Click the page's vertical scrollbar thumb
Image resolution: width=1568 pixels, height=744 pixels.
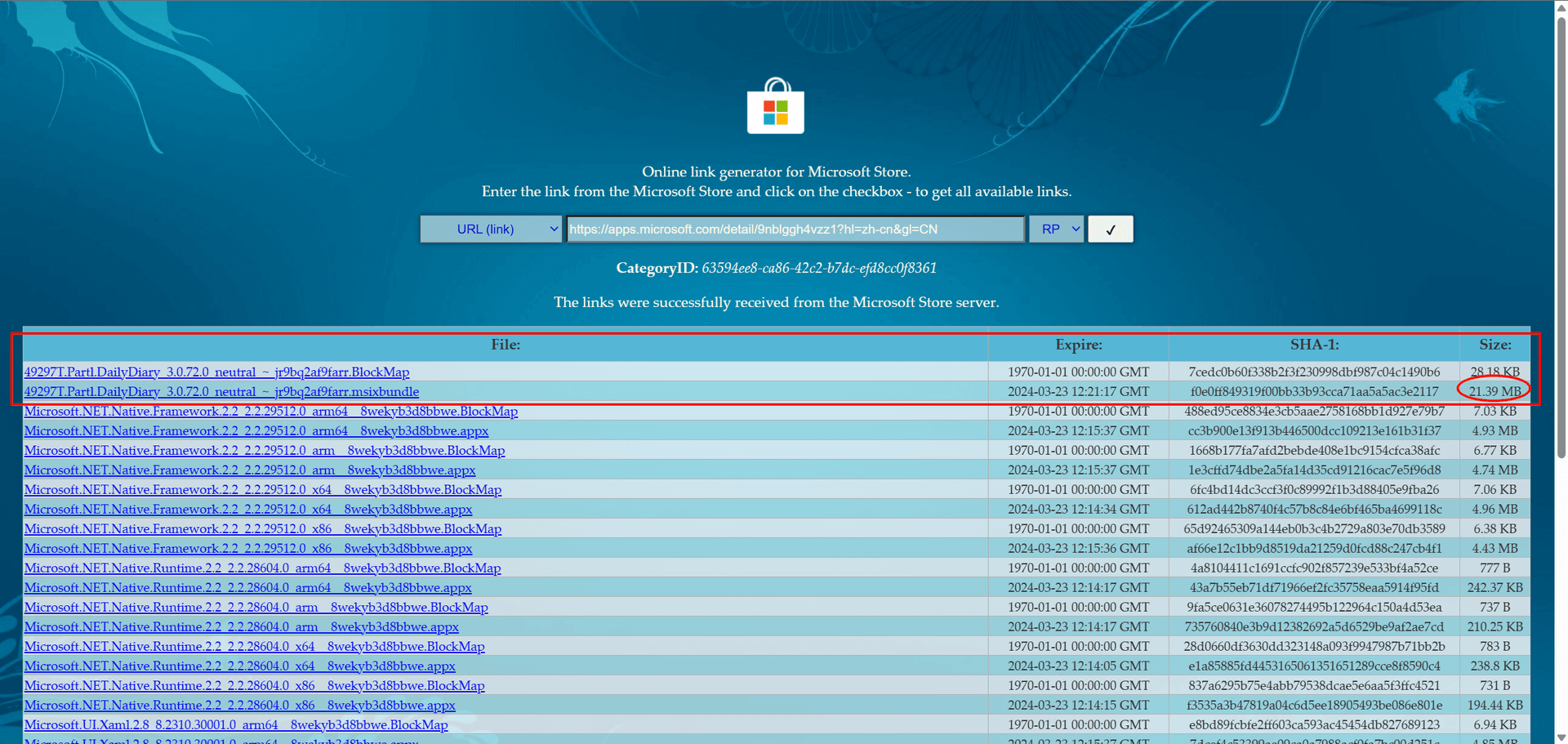coord(1561,237)
